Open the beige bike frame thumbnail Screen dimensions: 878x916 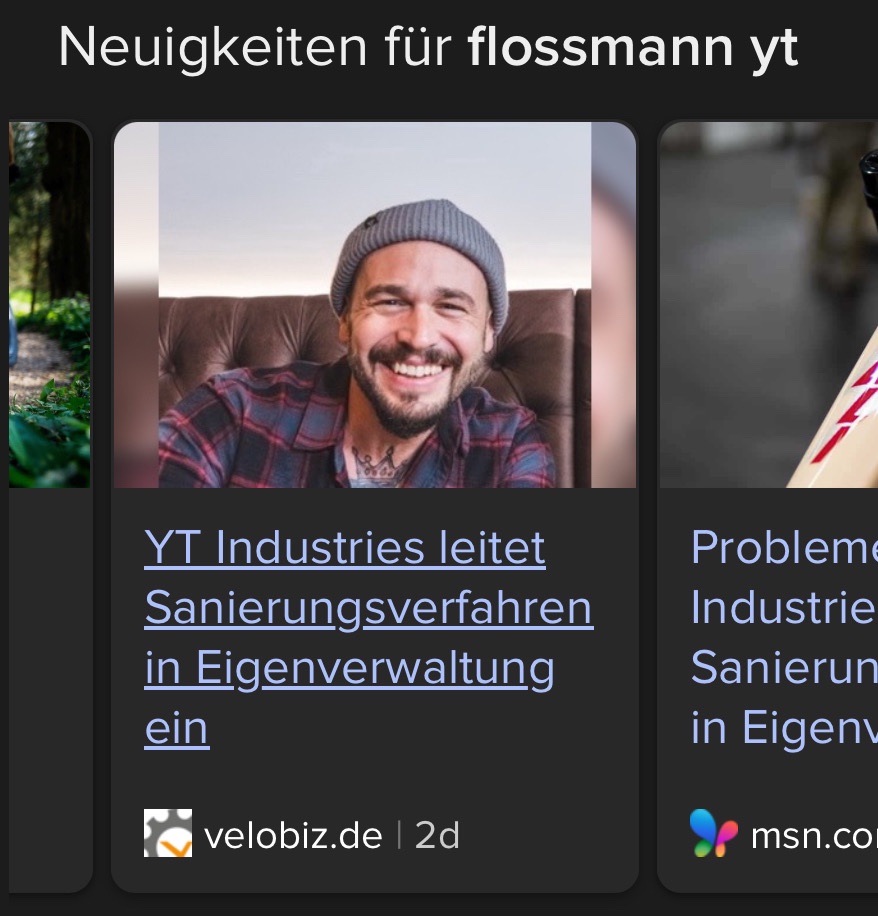769,304
